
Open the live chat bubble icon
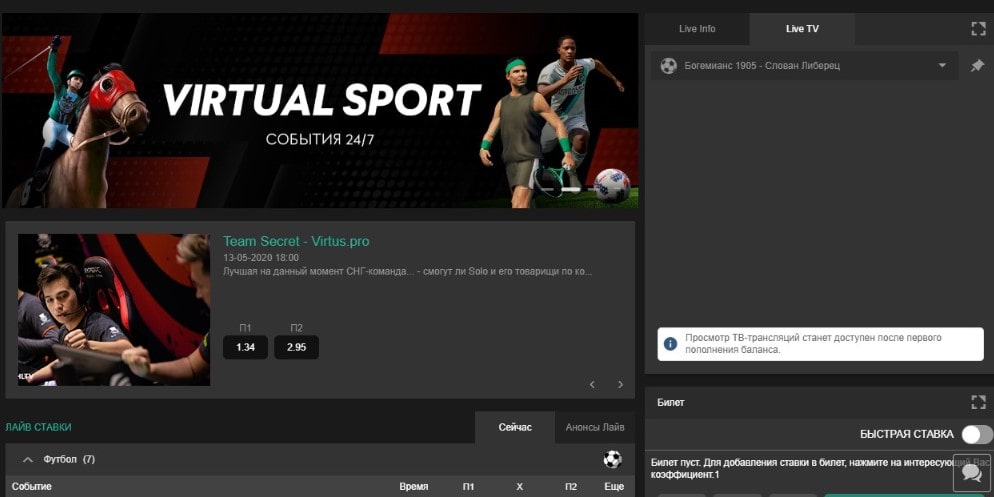pos(971,473)
